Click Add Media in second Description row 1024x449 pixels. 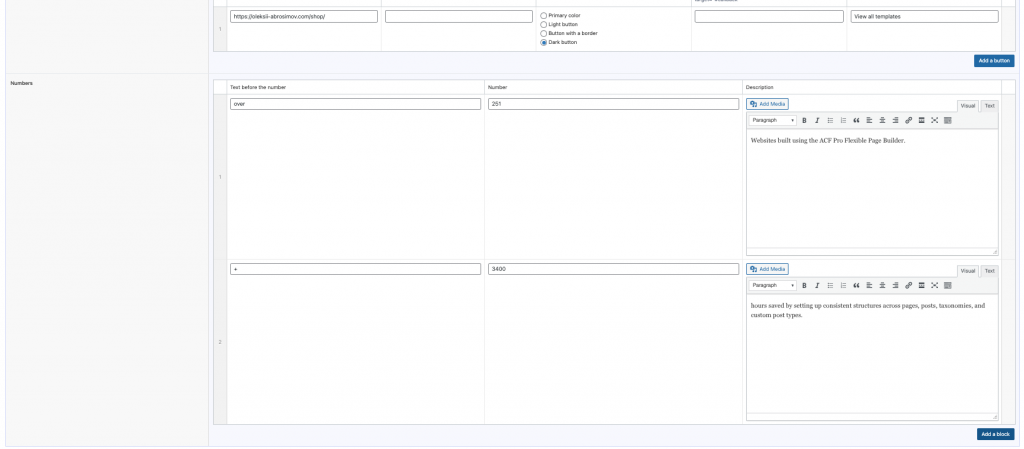point(767,269)
